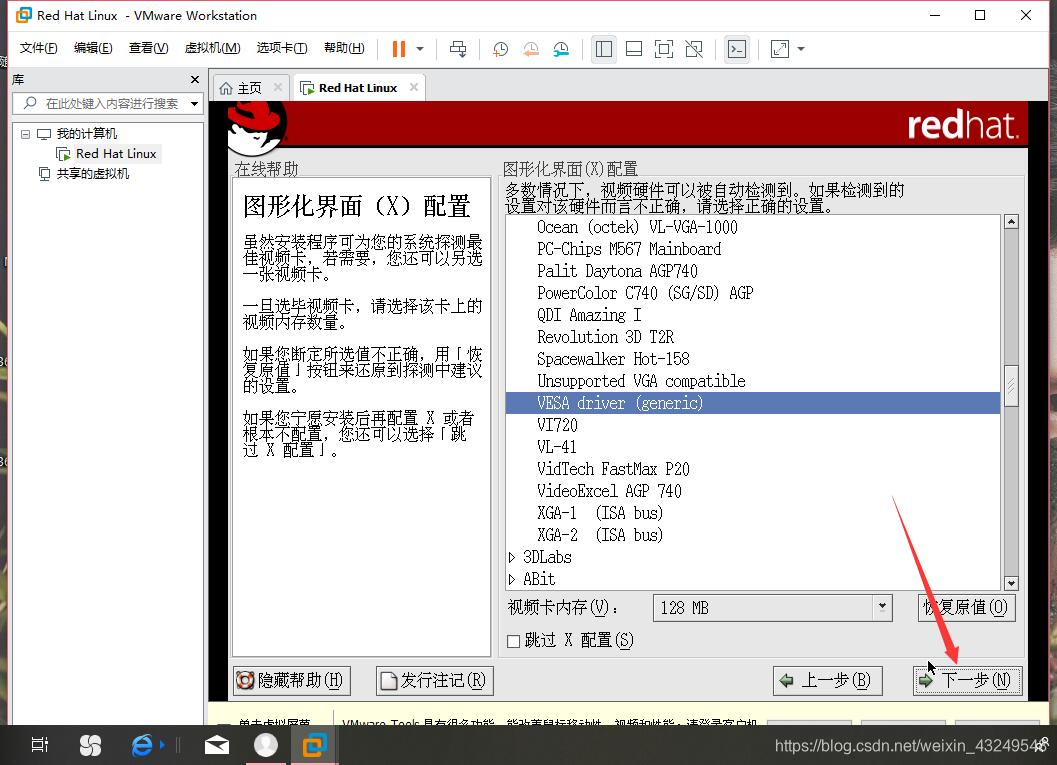Click the 恢复原值(O) button
Screen dimensions: 1057x765
(966, 608)
